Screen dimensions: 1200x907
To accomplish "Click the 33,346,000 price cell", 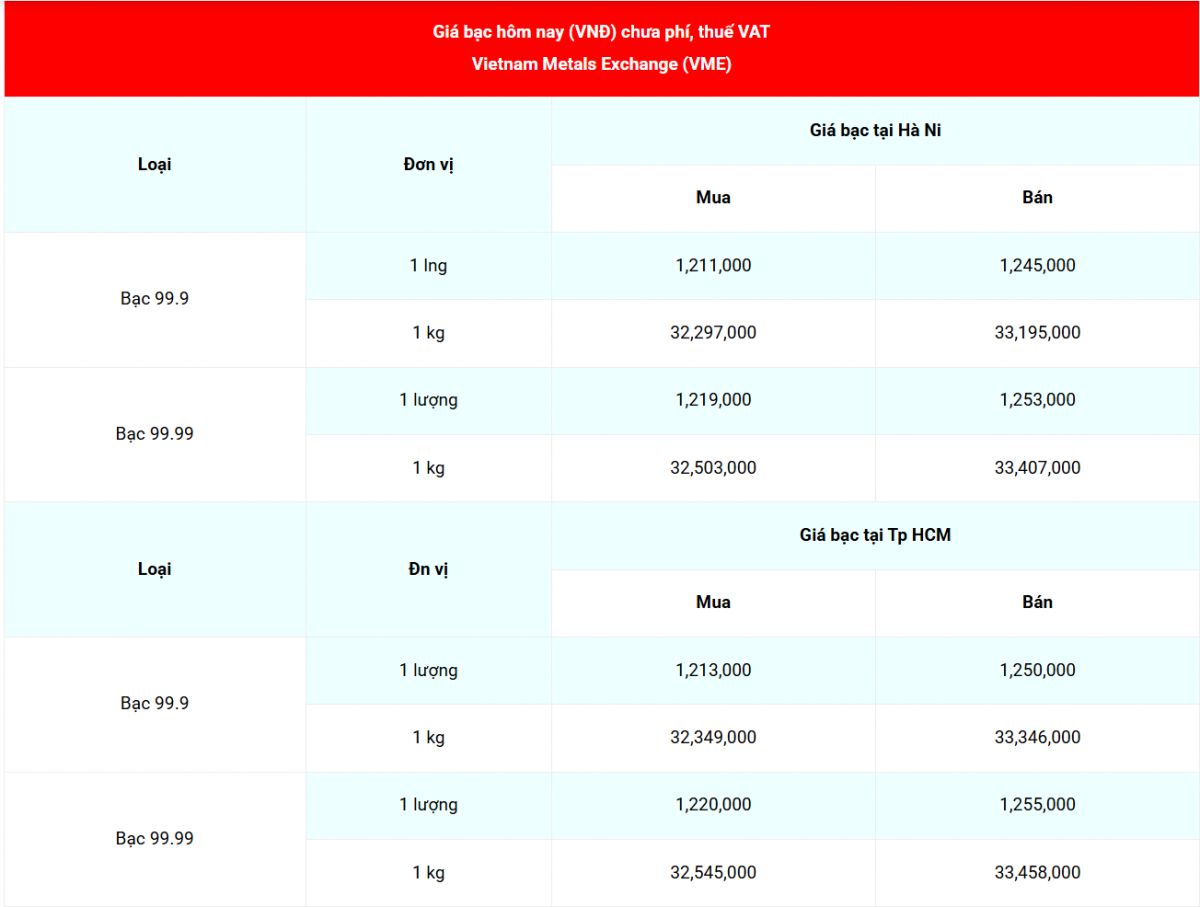I will coord(1037,737).
